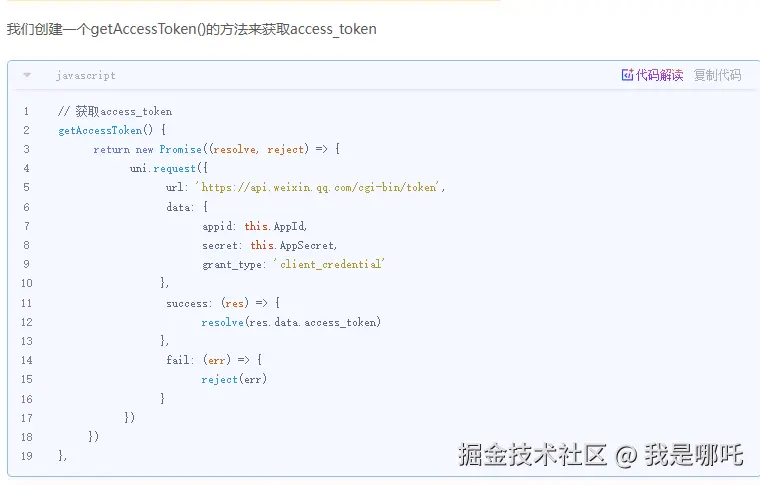Select line number 5 in the gutter
Viewport: 760px width, 485px height.
tap(26, 187)
